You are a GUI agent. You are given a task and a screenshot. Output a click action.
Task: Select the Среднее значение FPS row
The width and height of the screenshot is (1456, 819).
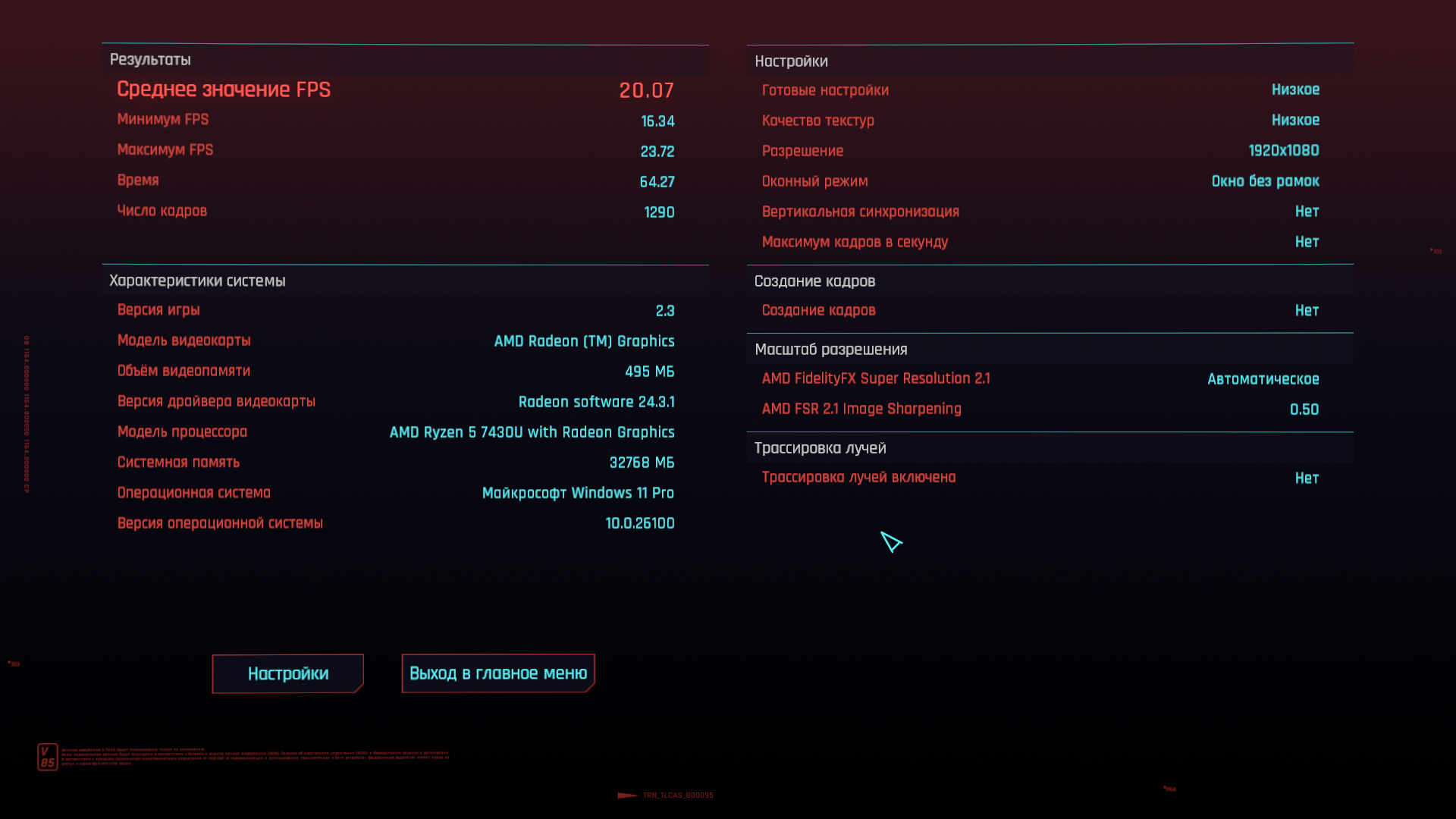[224, 89]
